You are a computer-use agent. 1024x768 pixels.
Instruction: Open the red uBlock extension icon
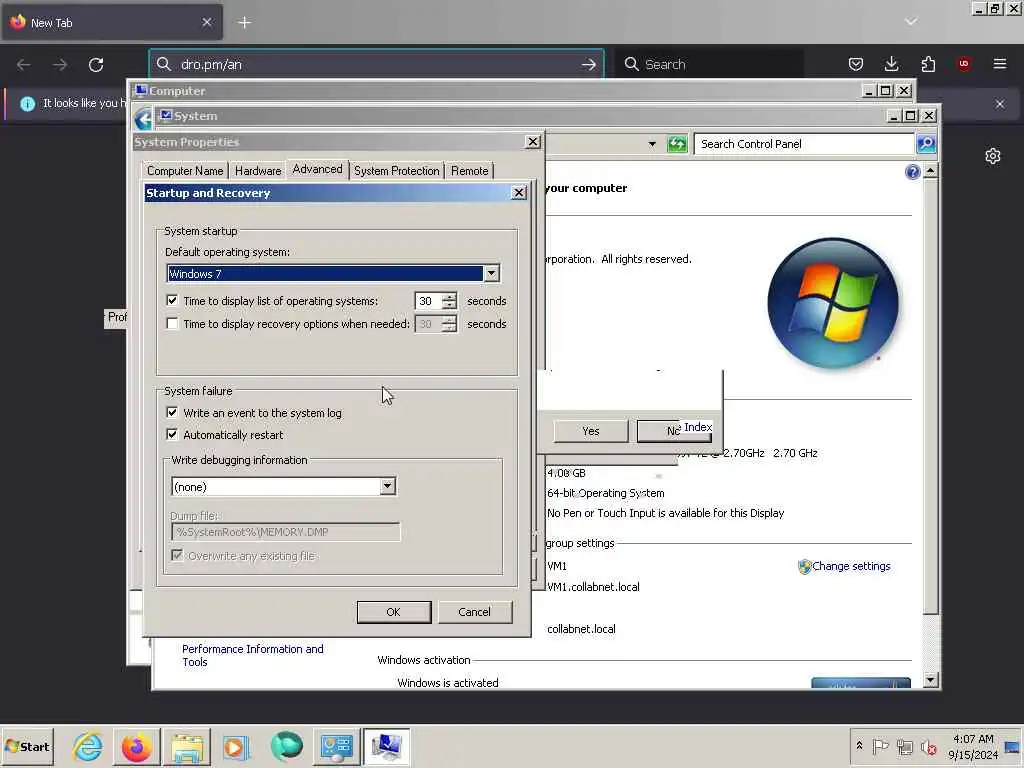(x=964, y=64)
